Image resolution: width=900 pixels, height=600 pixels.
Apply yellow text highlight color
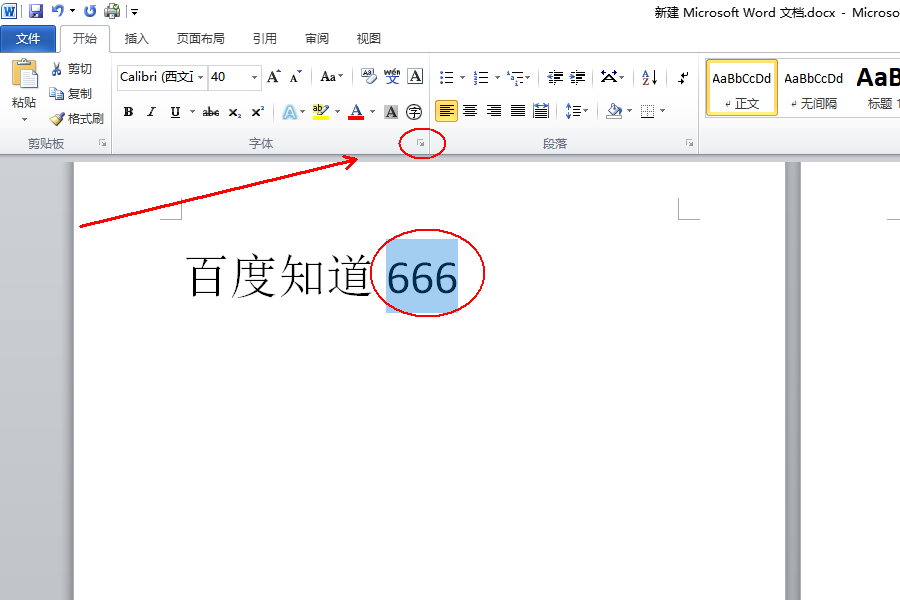[x=320, y=112]
